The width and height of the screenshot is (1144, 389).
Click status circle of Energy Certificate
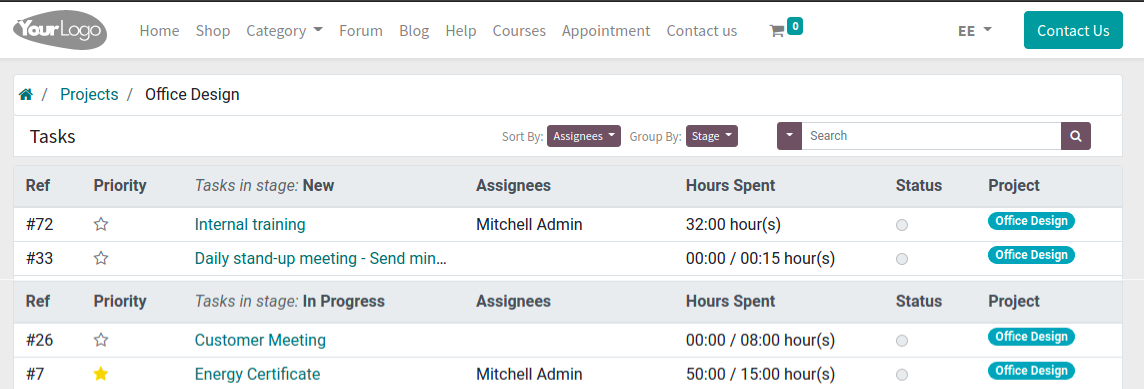[x=902, y=375]
